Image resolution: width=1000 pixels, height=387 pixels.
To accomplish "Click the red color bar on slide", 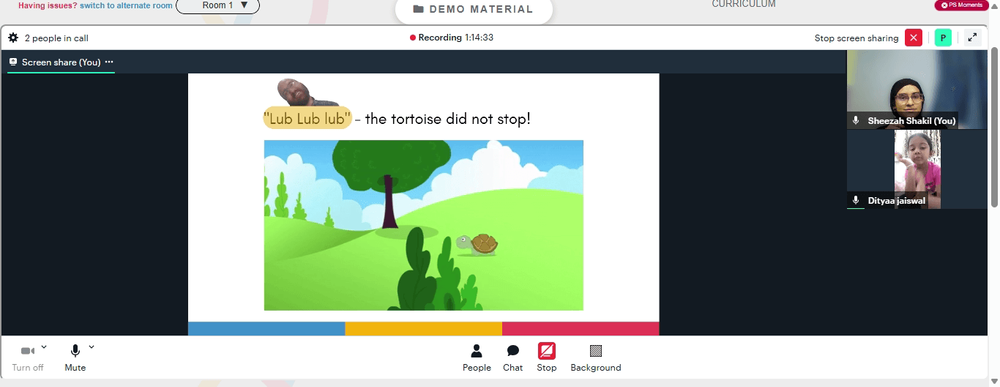I will pos(580,329).
